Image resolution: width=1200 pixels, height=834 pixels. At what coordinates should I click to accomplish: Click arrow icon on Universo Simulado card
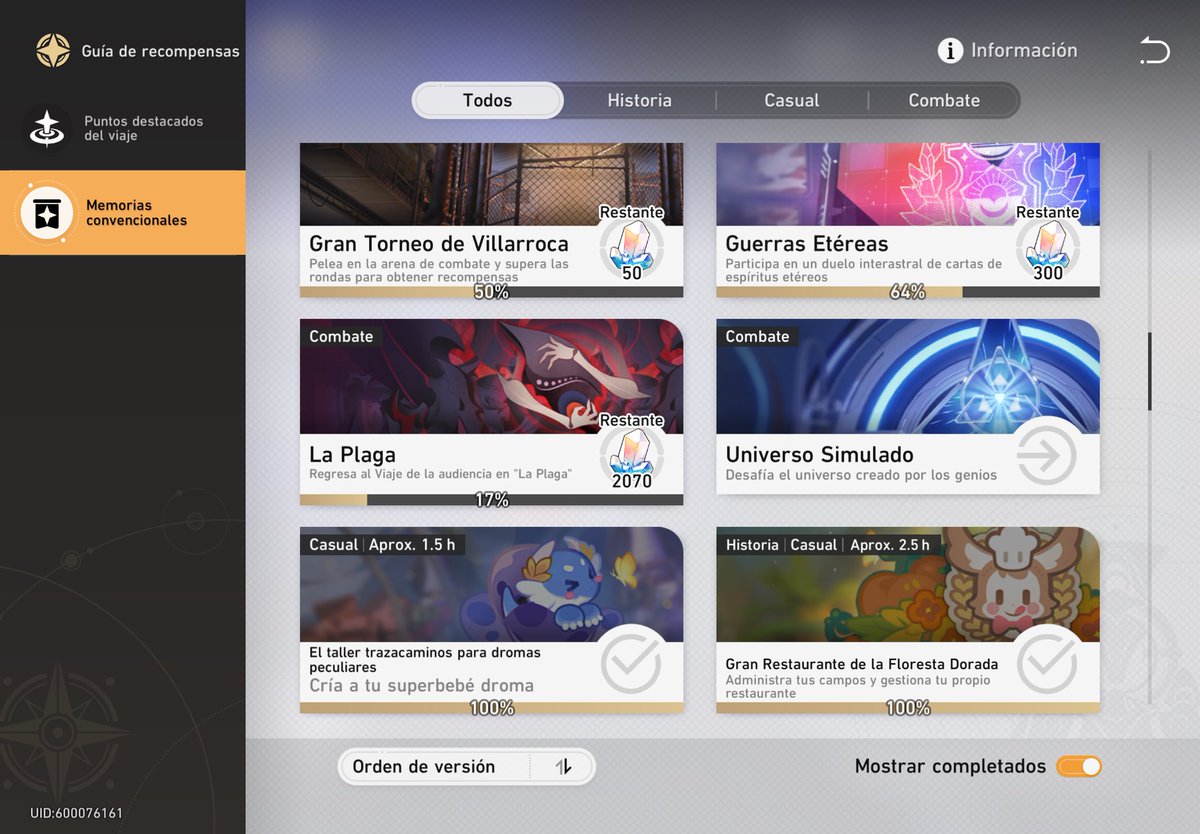tap(1046, 456)
